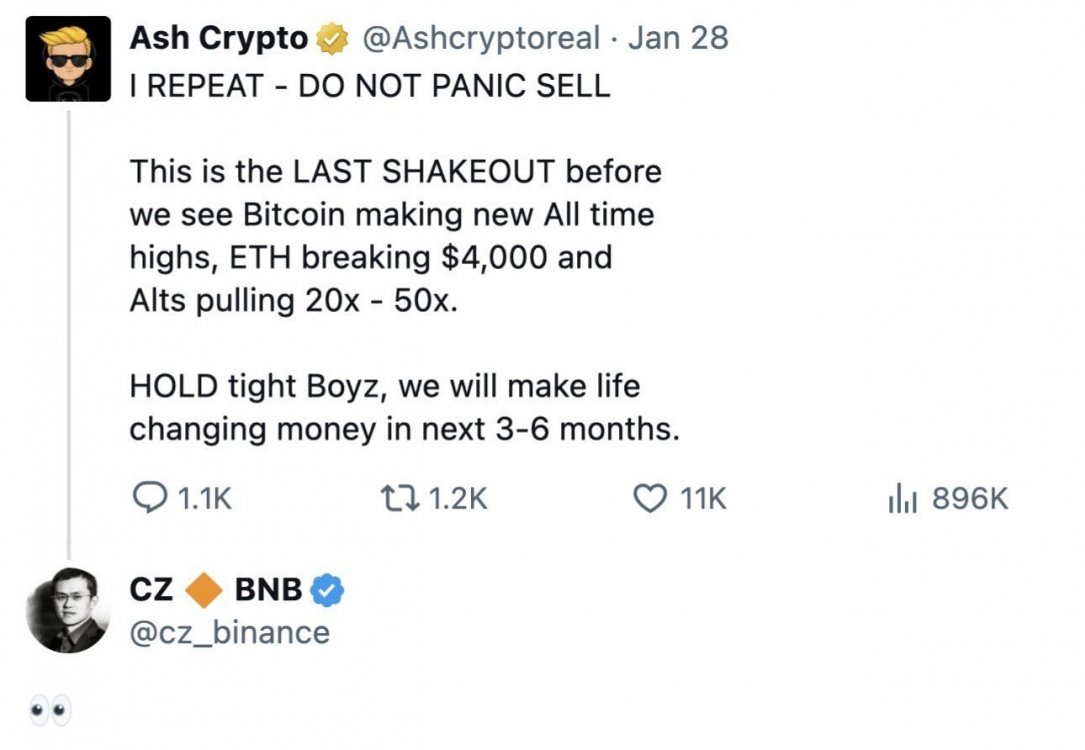Click the 1.1K replies count
This screenshot has height=750, width=1085.
point(204,498)
